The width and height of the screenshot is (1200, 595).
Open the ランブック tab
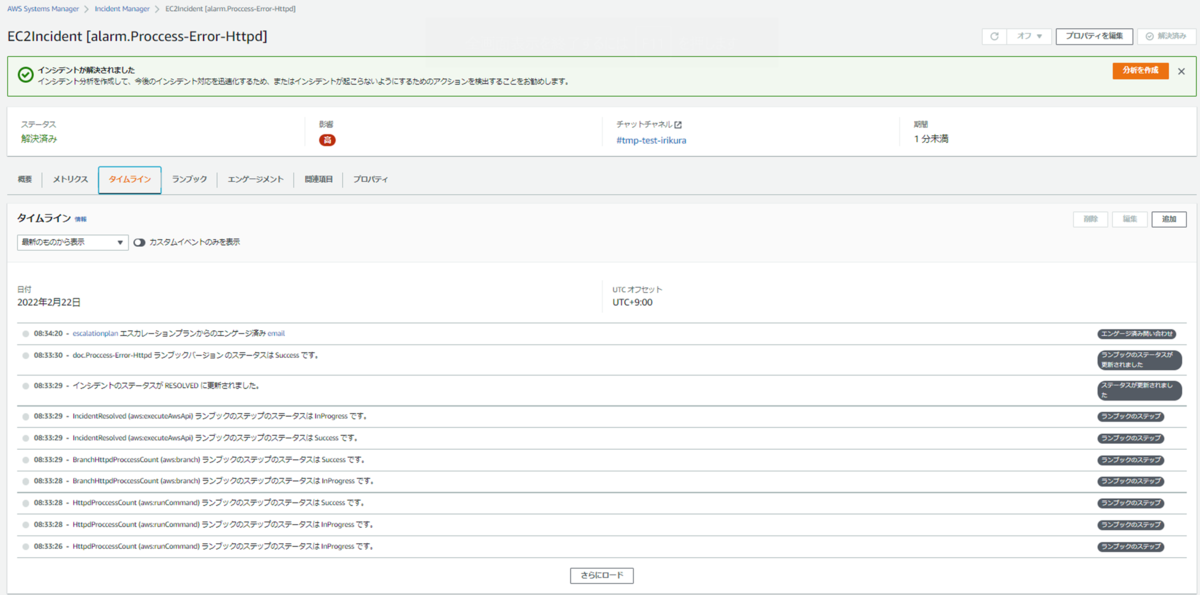click(189, 179)
